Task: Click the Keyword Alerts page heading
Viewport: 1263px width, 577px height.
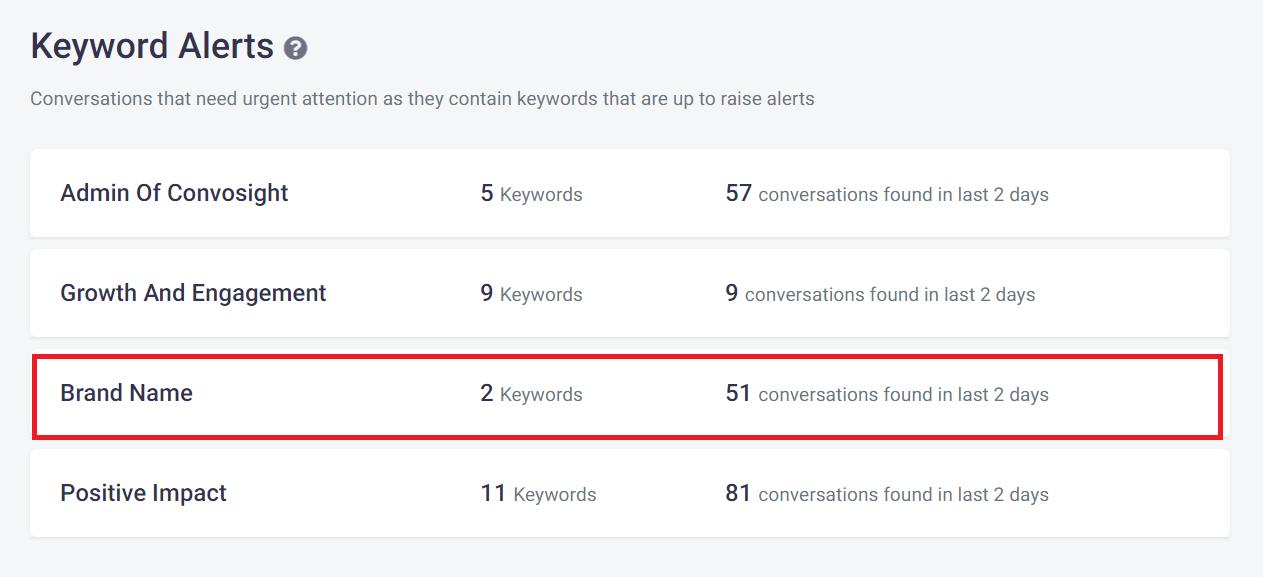Action: click(150, 45)
